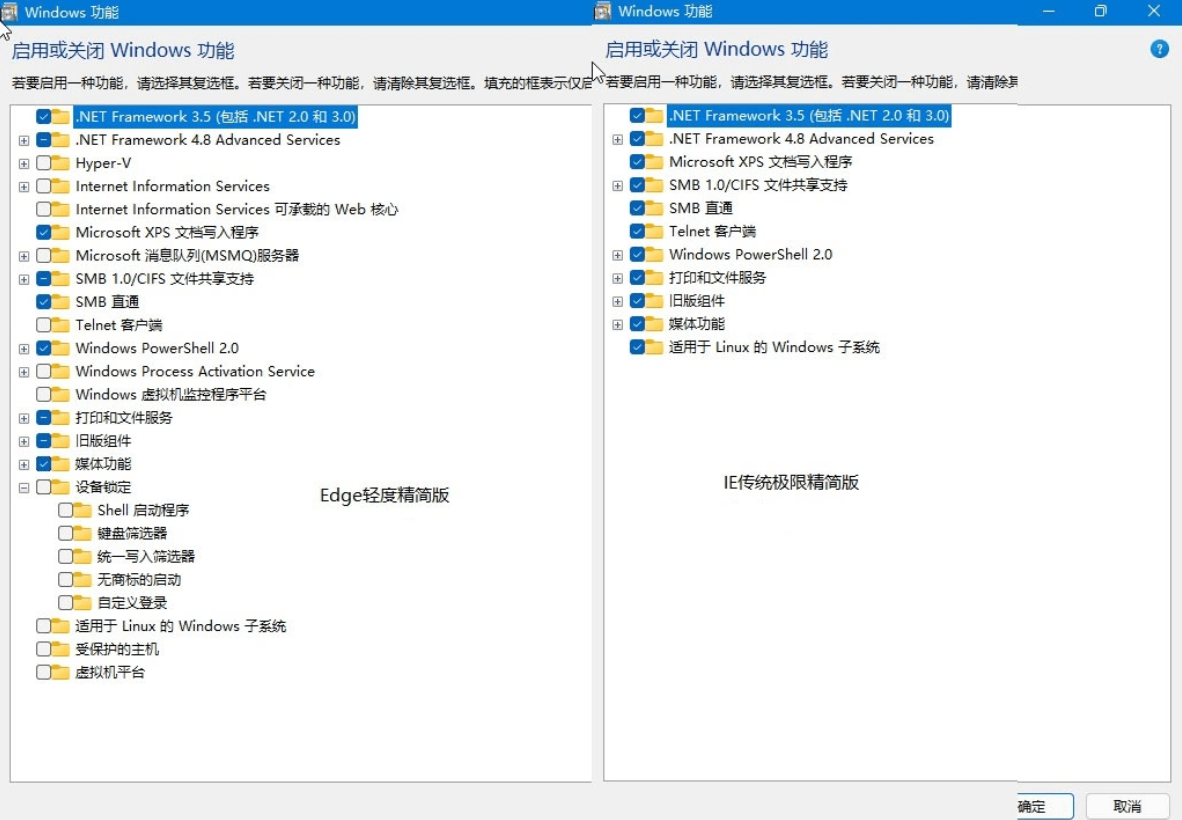The width and height of the screenshot is (1182, 820).
Task: Click the help question mark icon
Action: coord(1159,49)
